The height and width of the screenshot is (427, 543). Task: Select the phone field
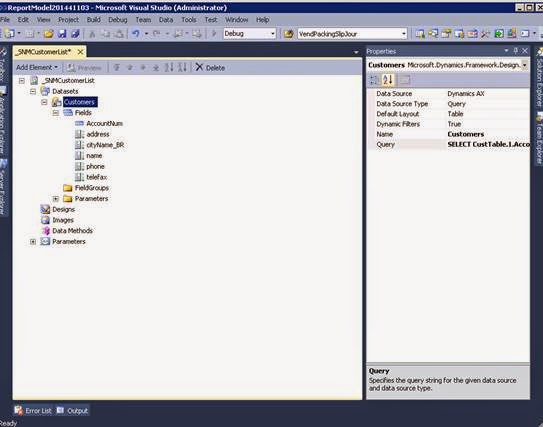95,167
